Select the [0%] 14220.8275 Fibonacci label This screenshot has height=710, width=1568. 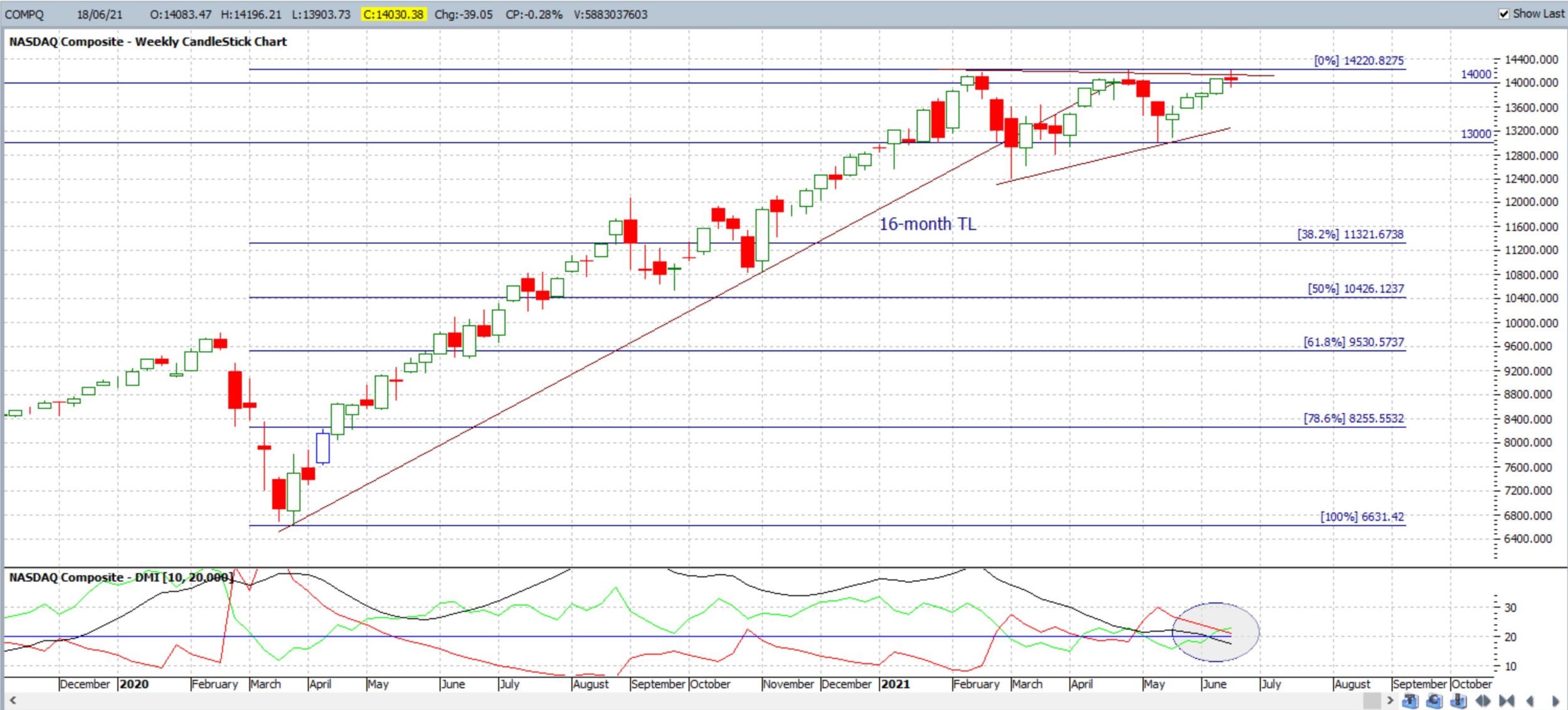tap(1359, 61)
